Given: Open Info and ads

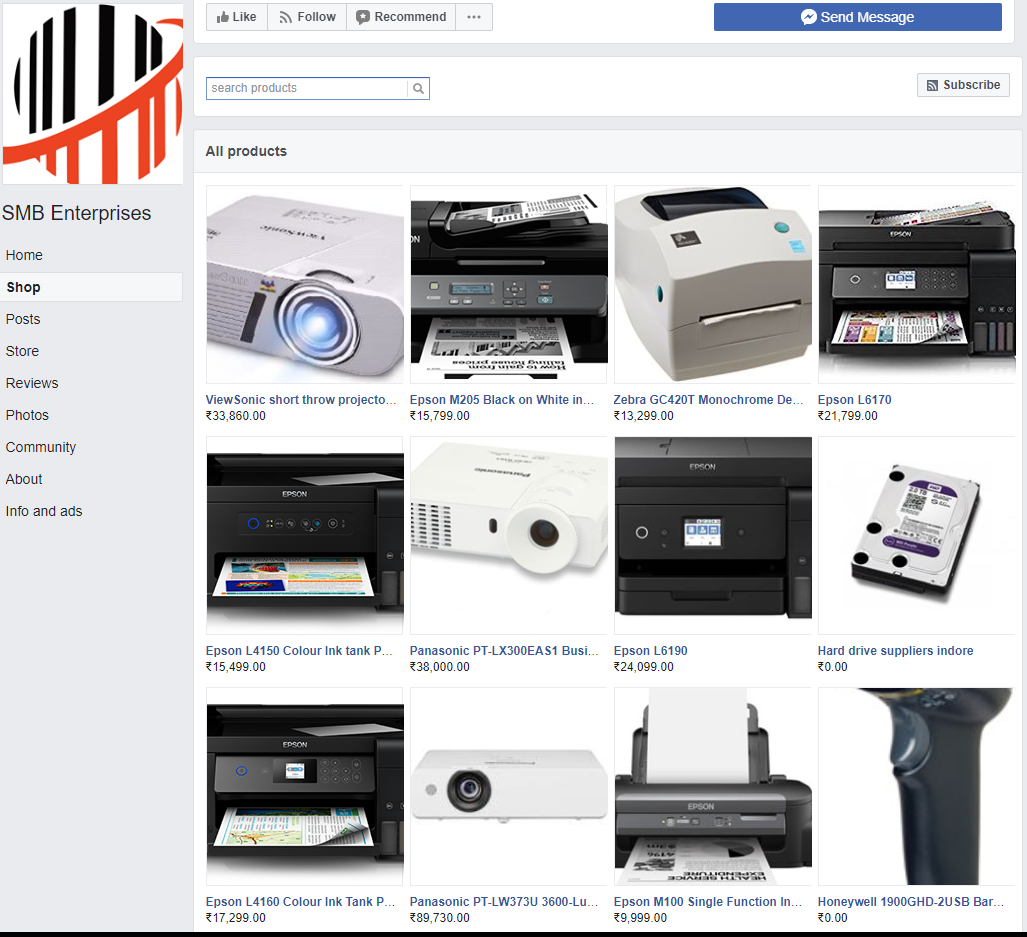Looking at the screenshot, I should 44,512.
